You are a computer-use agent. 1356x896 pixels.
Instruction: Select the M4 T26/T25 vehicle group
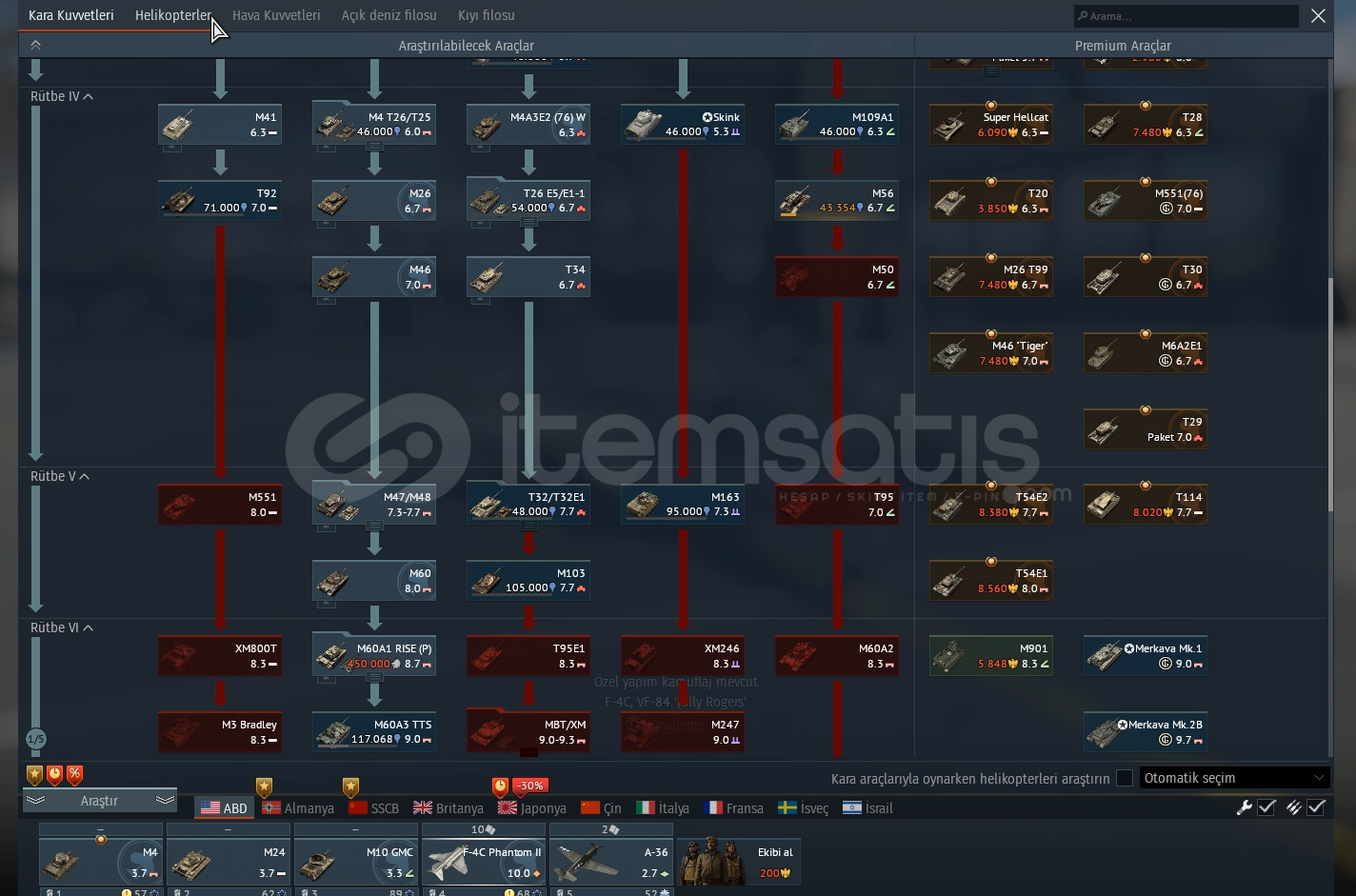pyautogui.click(x=374, y=125)
